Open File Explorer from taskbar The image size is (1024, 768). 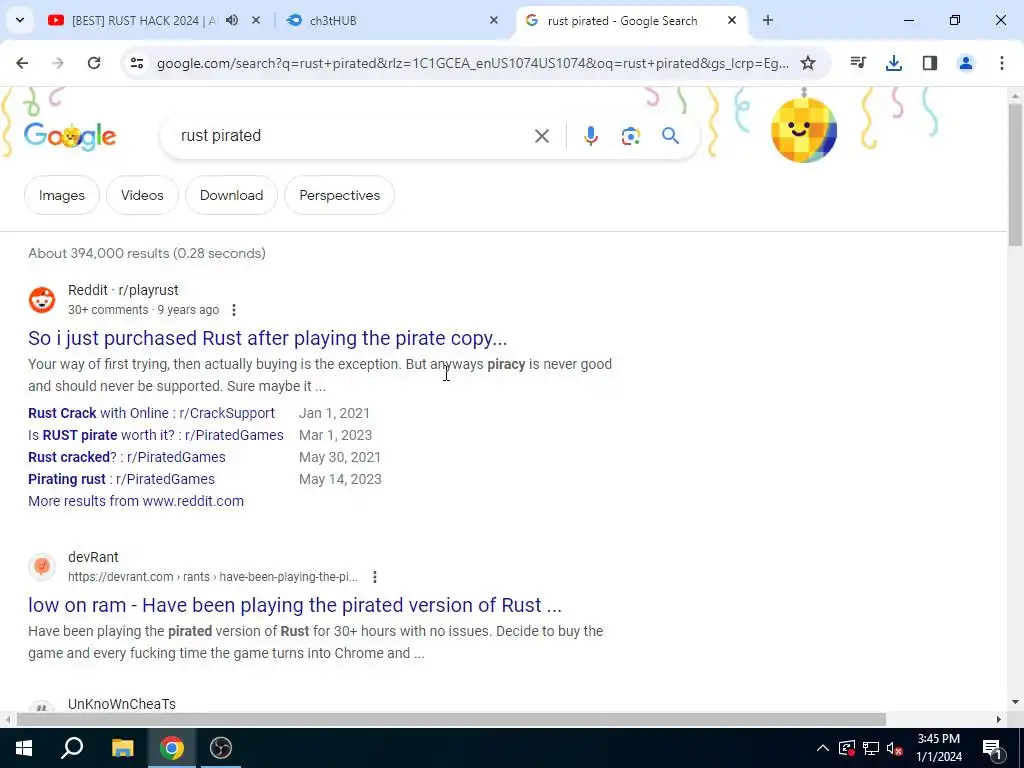122,748
